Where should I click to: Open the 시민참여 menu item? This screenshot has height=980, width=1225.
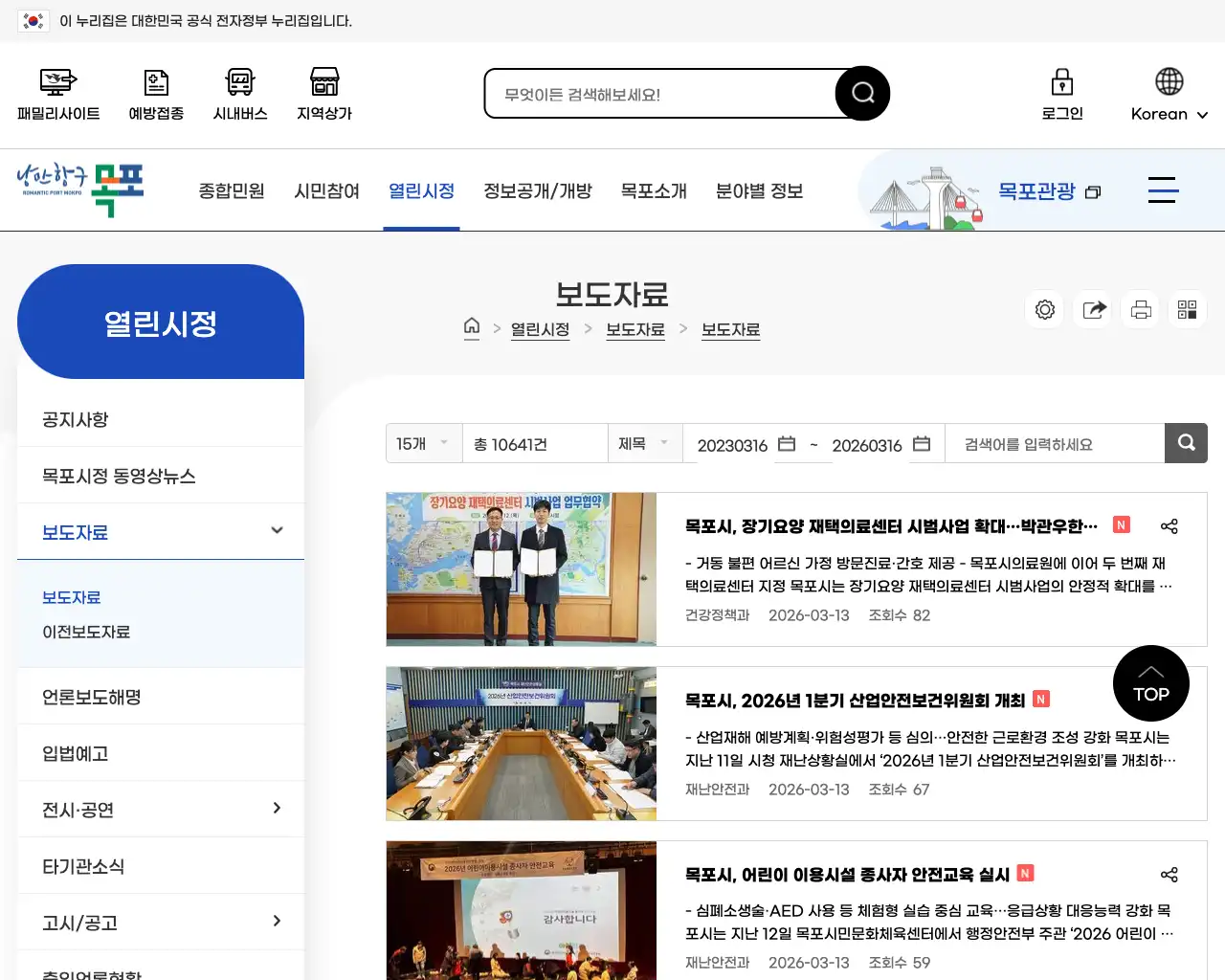(x=326, y=190)
